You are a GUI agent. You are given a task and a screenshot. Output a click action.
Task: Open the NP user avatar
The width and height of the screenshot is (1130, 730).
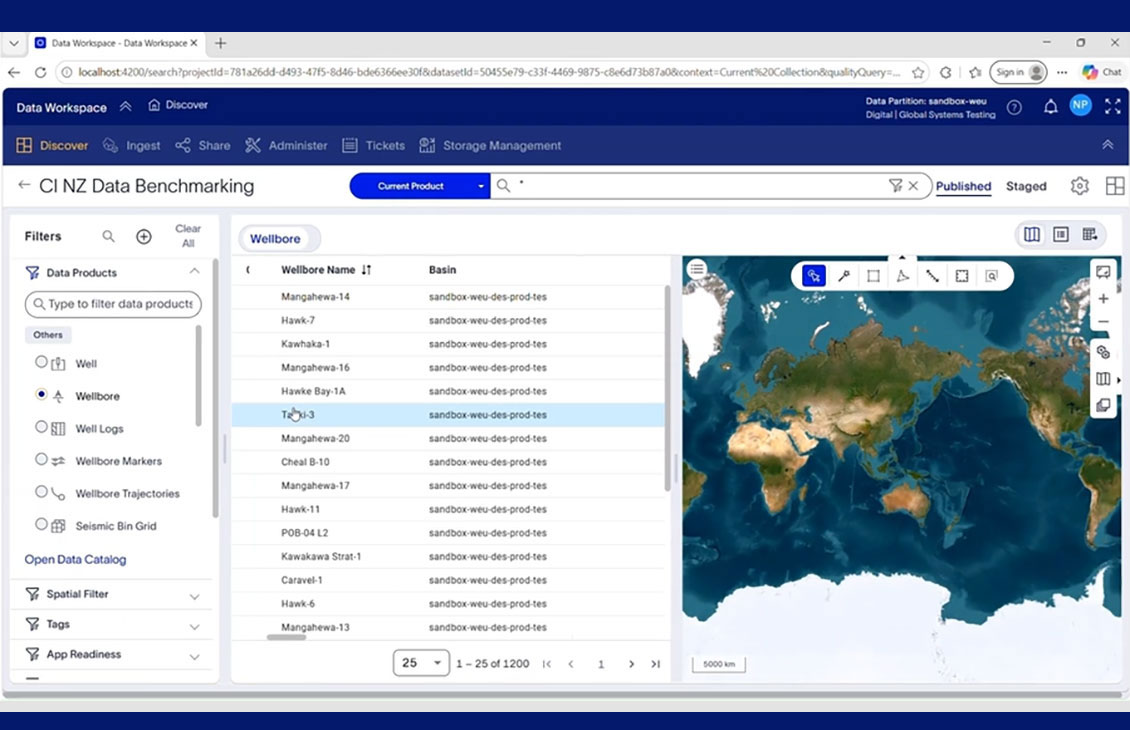(x=1080, y=105)
